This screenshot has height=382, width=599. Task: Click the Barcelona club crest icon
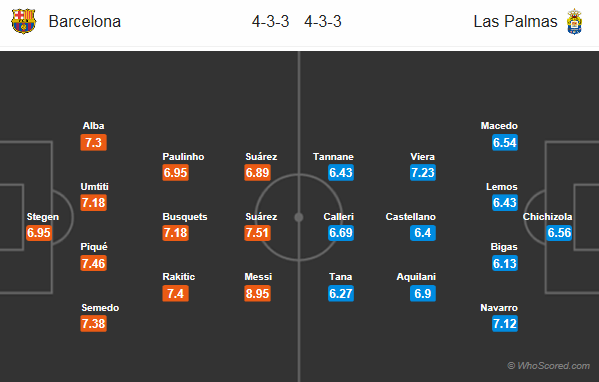[24, 21]
